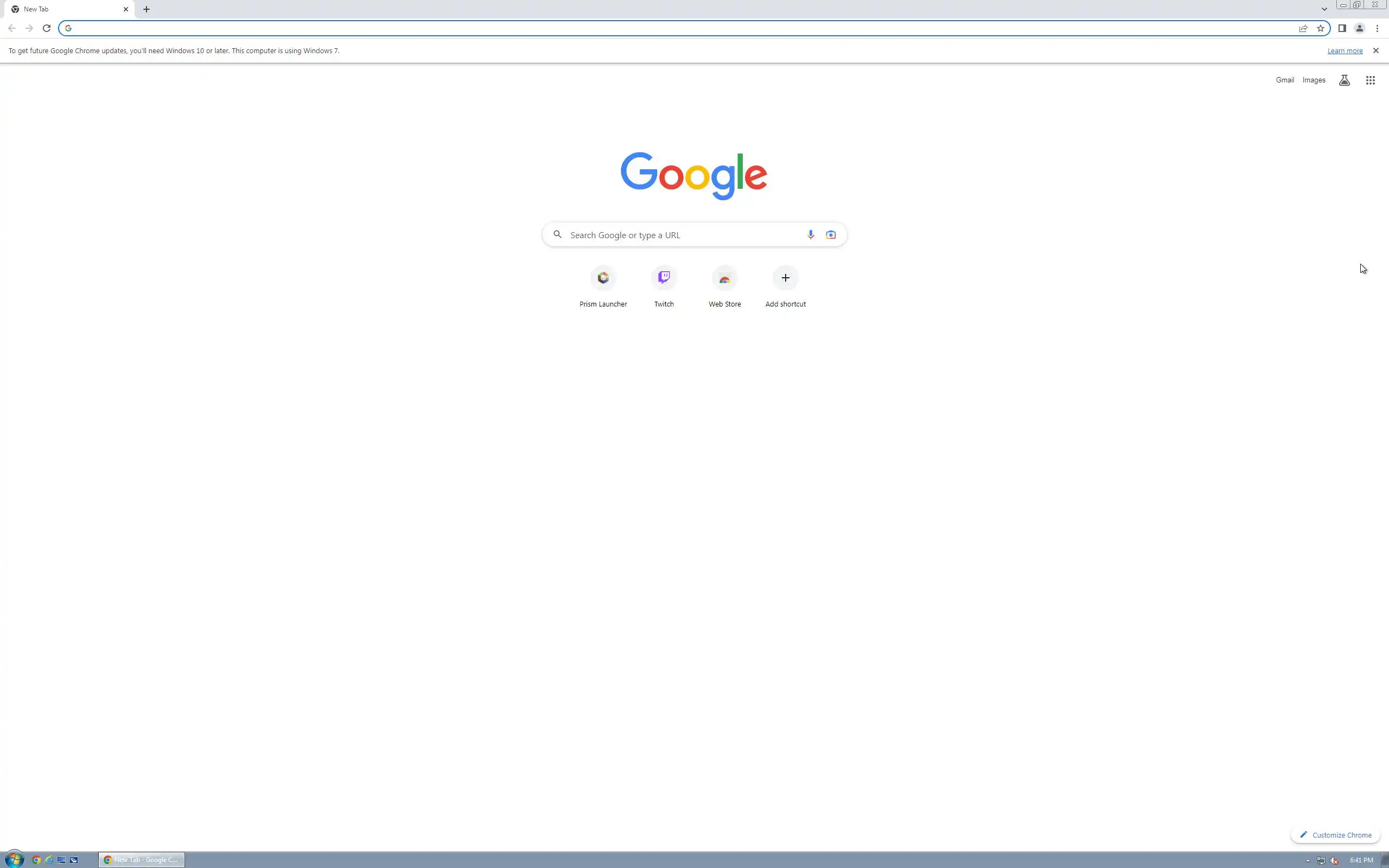The height and width of the screenshot is (868, 1389).
Task: Open Google Lens image search
Action: (831, 234)
